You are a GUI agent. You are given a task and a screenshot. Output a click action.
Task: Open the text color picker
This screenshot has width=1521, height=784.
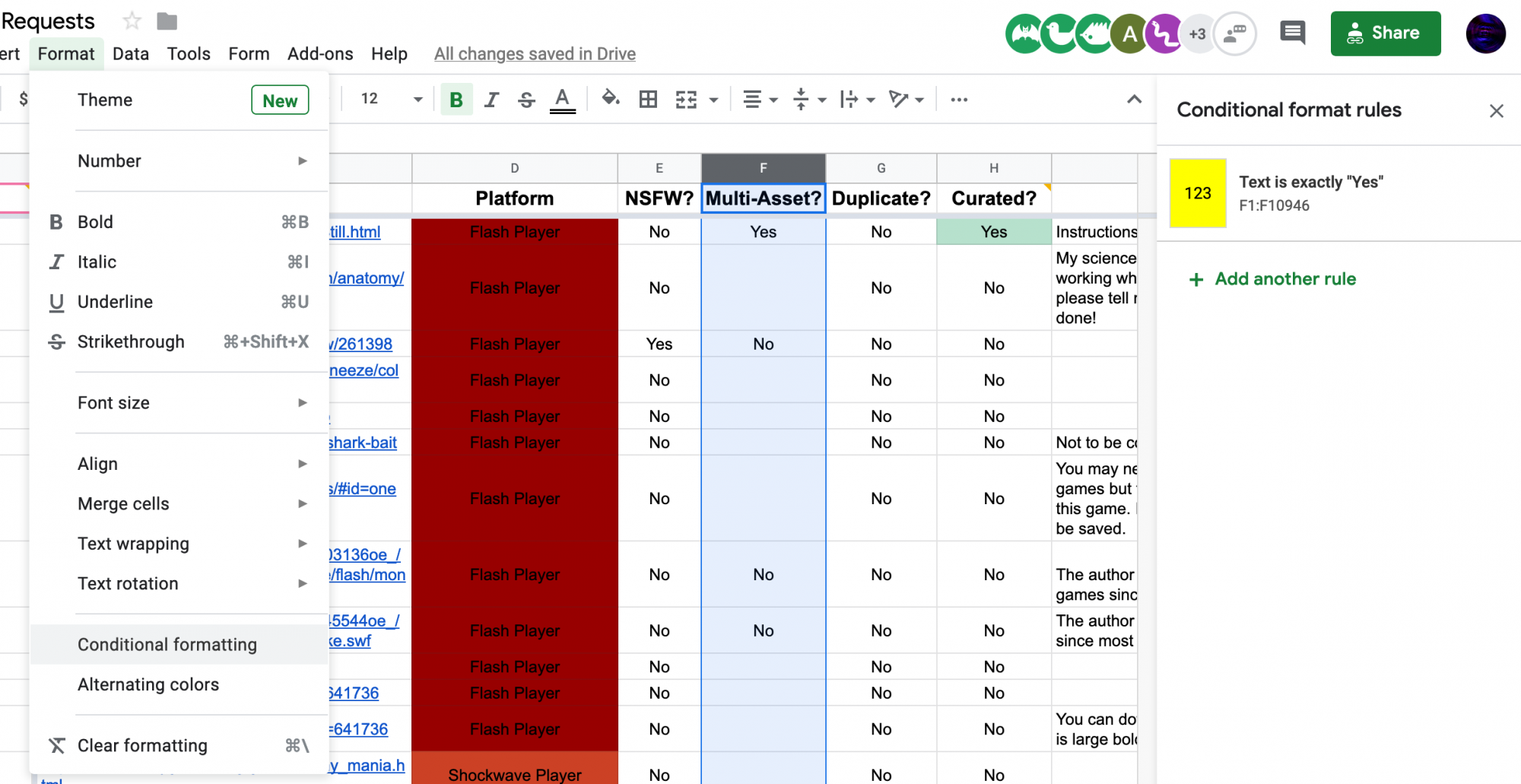coord(562,99)
